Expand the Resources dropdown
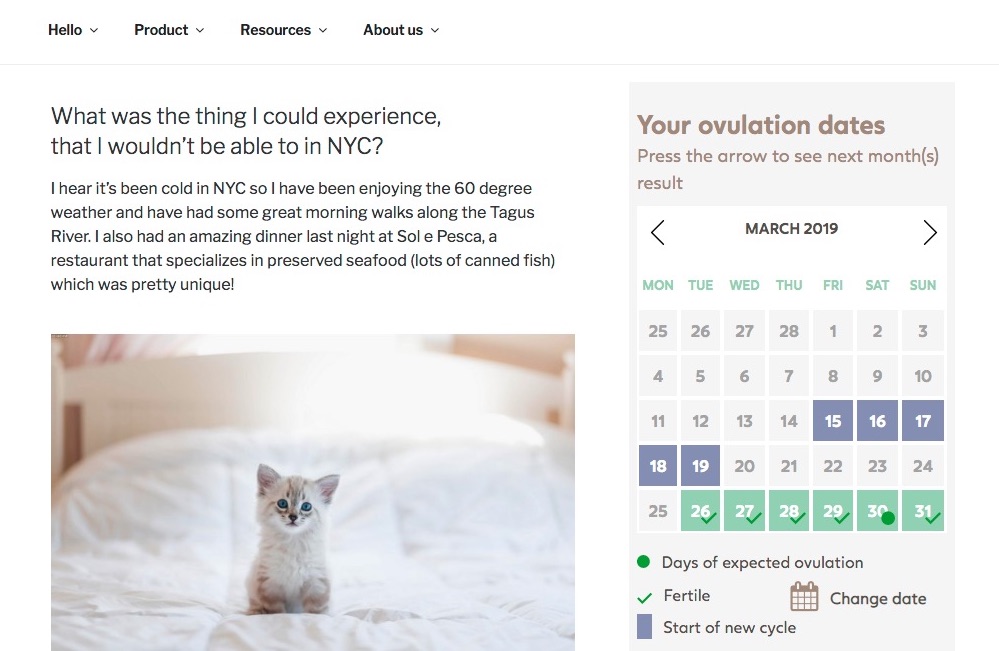999x651 pixels. click(283, 30)
